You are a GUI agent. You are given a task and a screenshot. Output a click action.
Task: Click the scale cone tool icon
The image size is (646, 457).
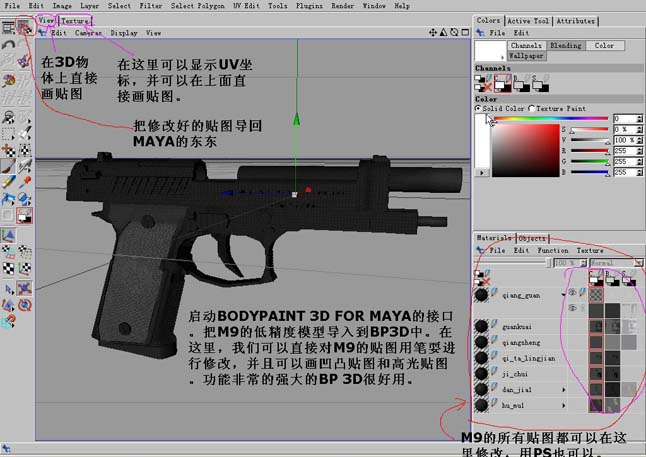pyautogui.click(x=8, y=305)
